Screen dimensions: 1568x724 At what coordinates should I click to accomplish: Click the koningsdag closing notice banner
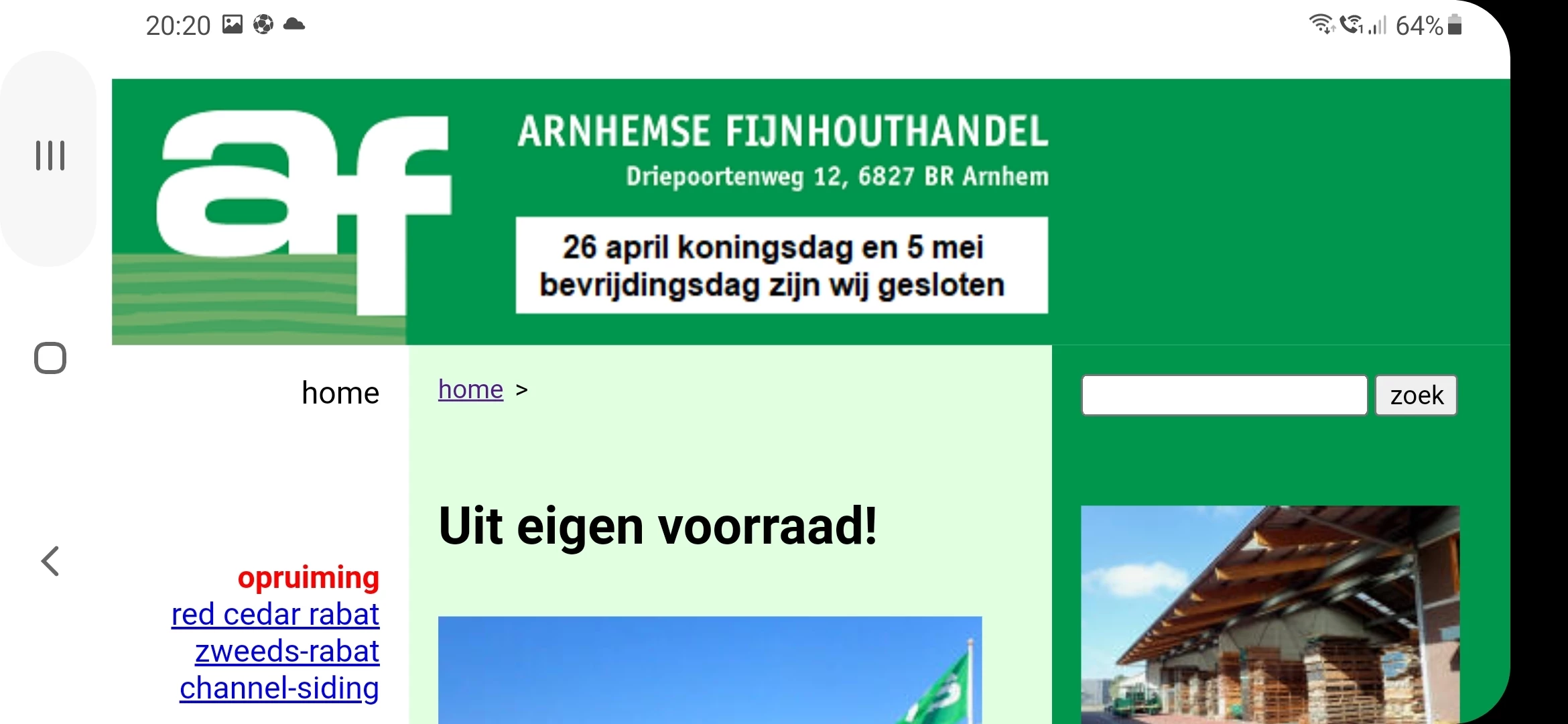[781, 265]
